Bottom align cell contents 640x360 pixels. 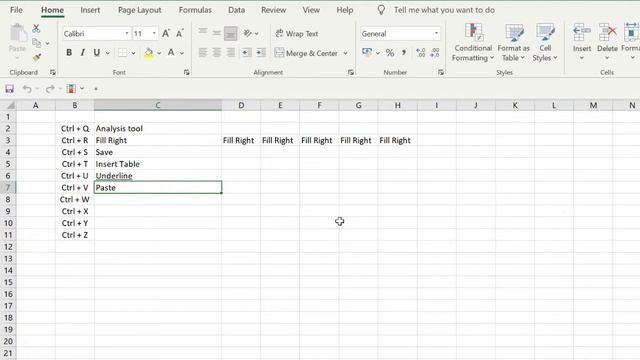click(231, 33)
